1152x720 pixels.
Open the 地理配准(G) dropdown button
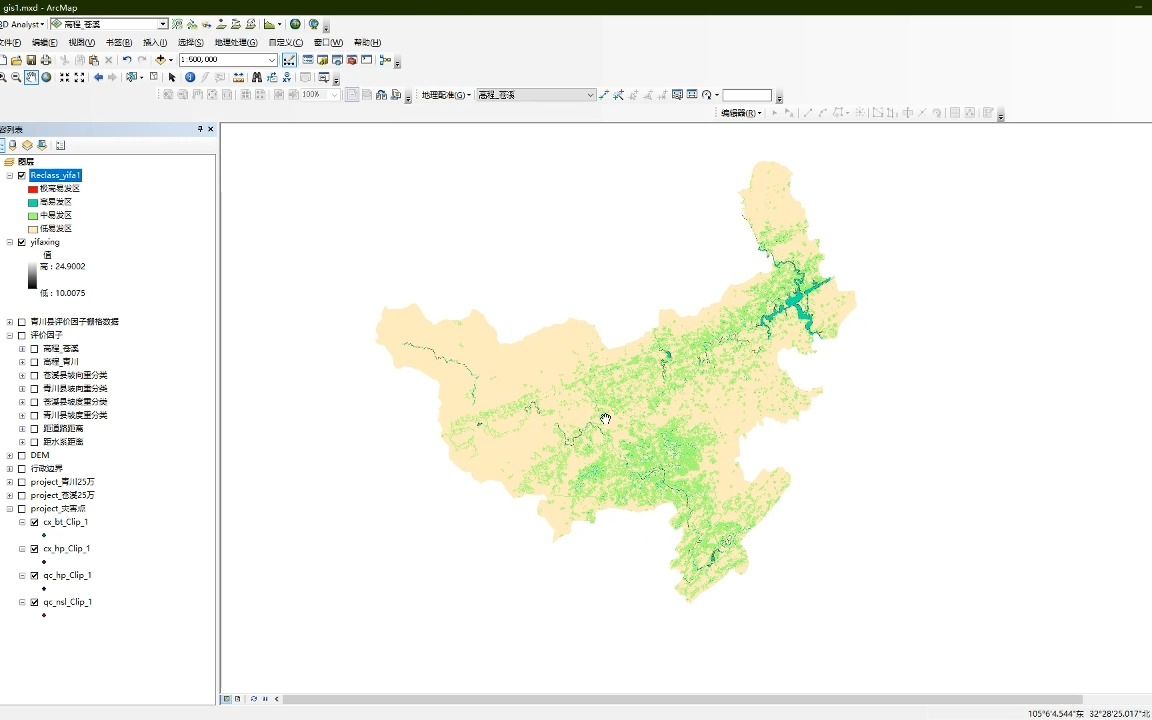[446, 95]
